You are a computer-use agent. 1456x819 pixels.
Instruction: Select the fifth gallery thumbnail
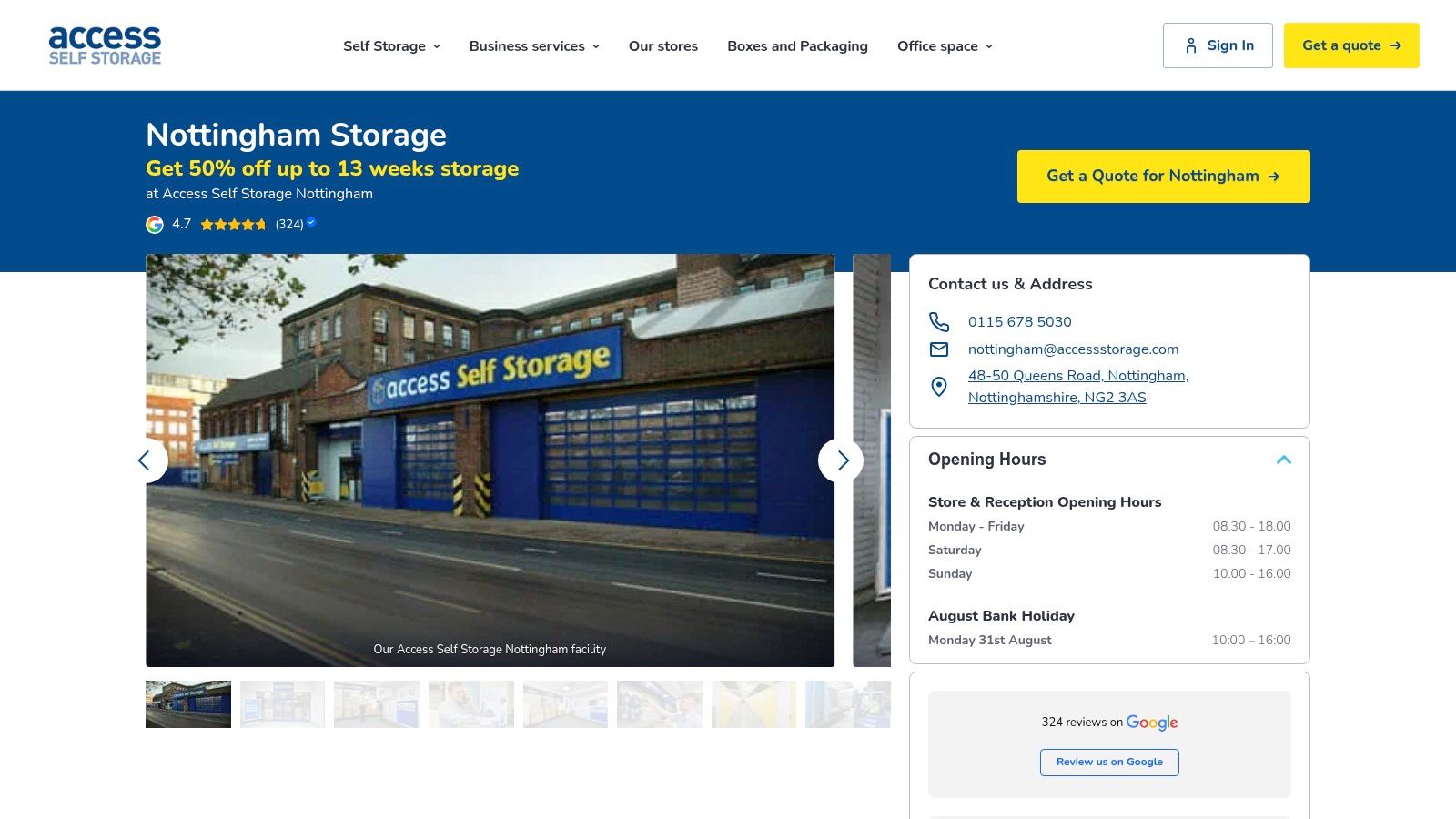[565, 704]
